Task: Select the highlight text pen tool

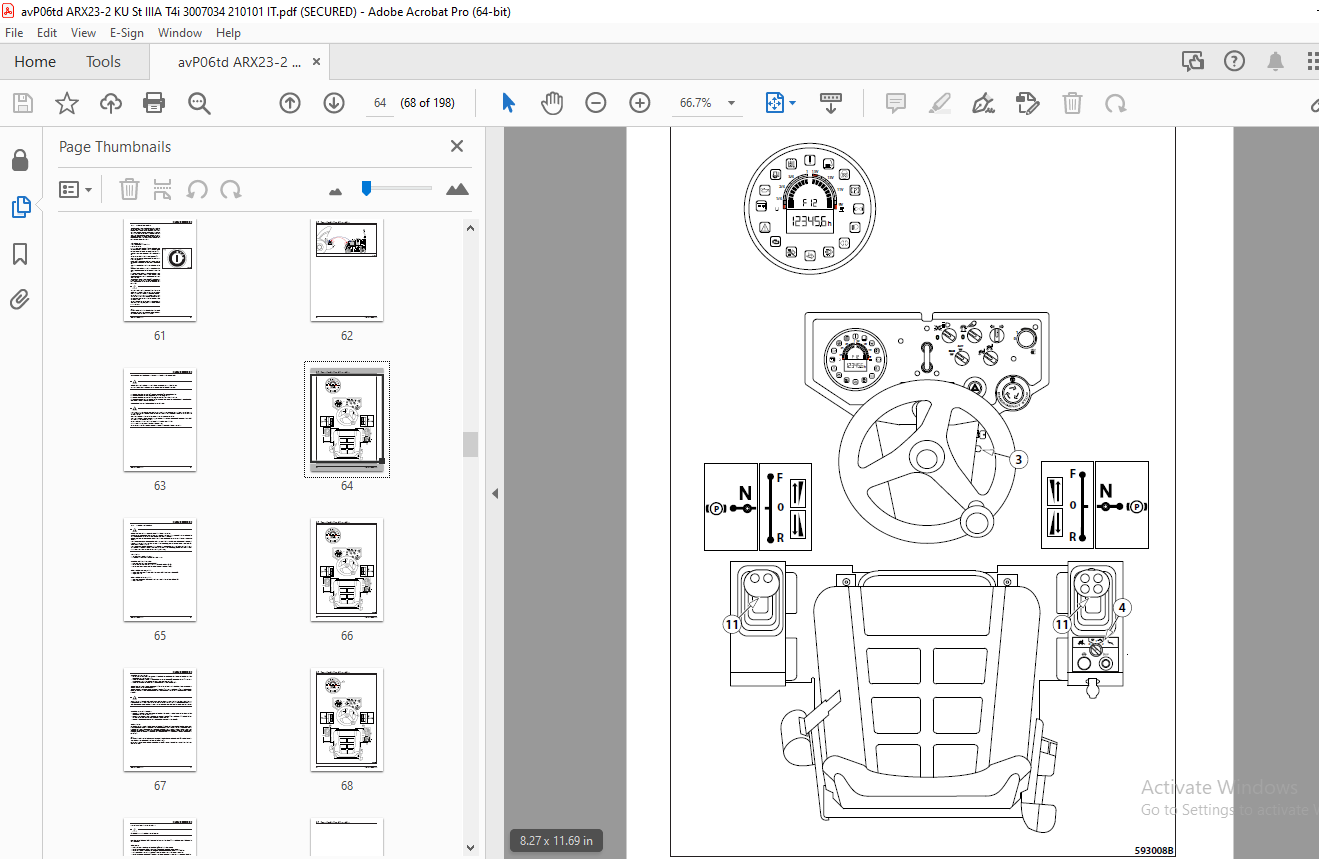Action: click(x=939, y=103)
